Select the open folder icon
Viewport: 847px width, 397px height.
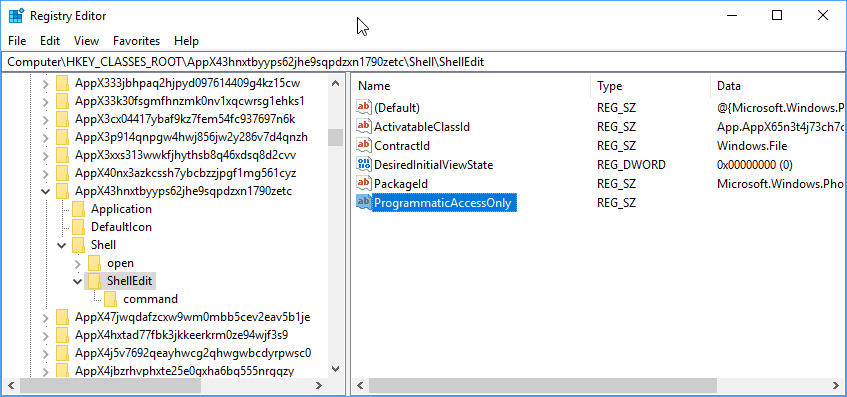point(95,263)
